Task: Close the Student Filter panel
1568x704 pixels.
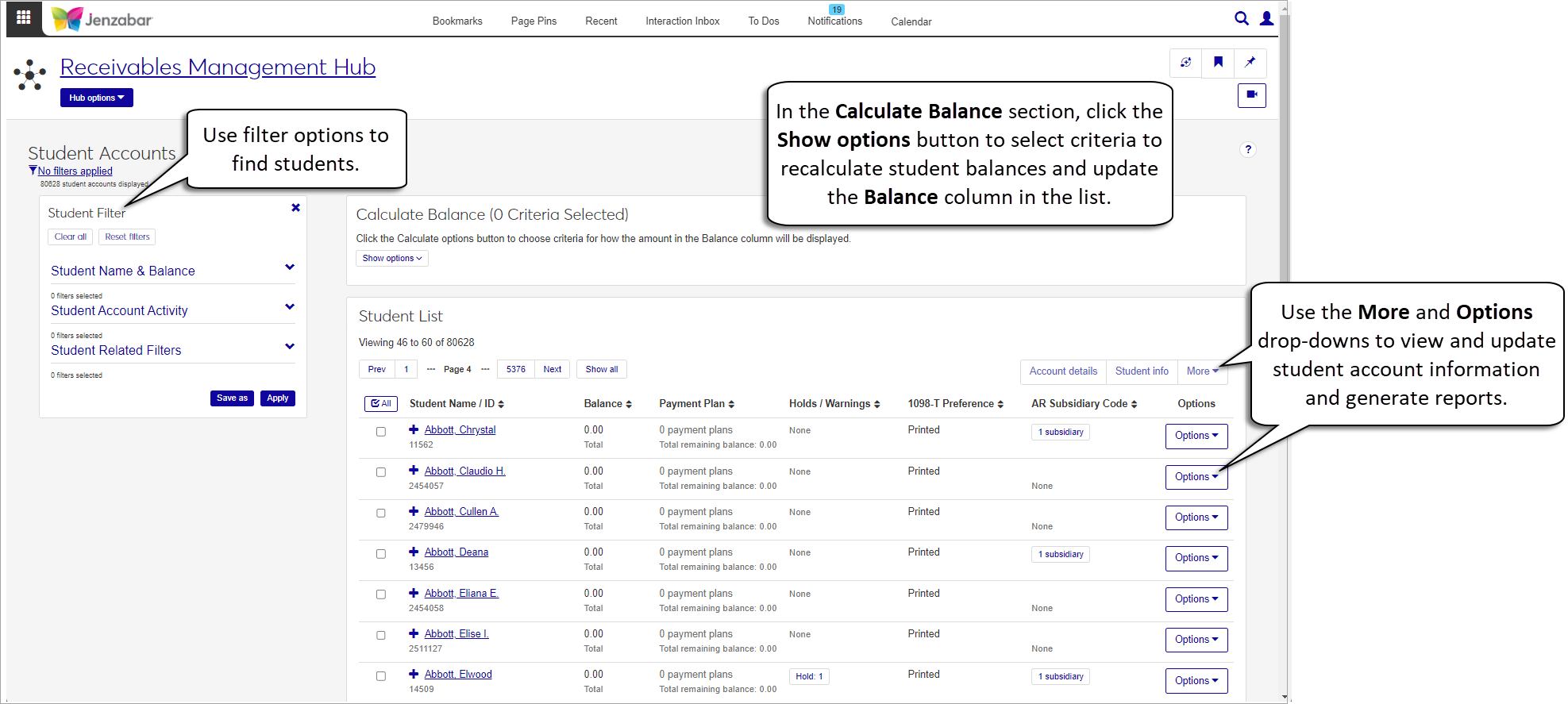Action: (295, 208)
